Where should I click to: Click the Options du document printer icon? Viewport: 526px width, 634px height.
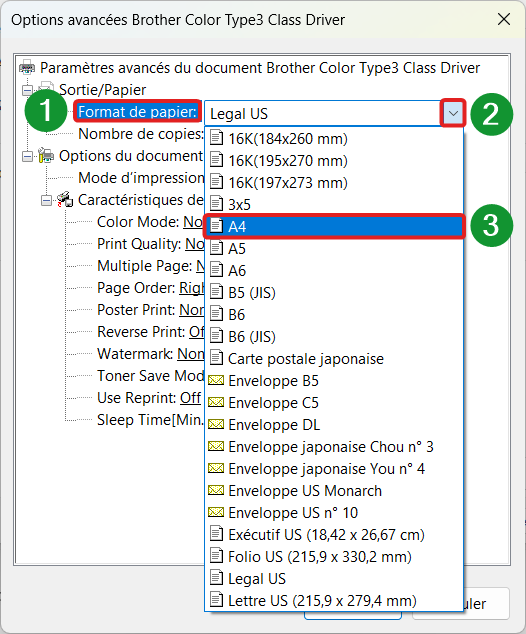pyautogui.click(x=46, y=156)
